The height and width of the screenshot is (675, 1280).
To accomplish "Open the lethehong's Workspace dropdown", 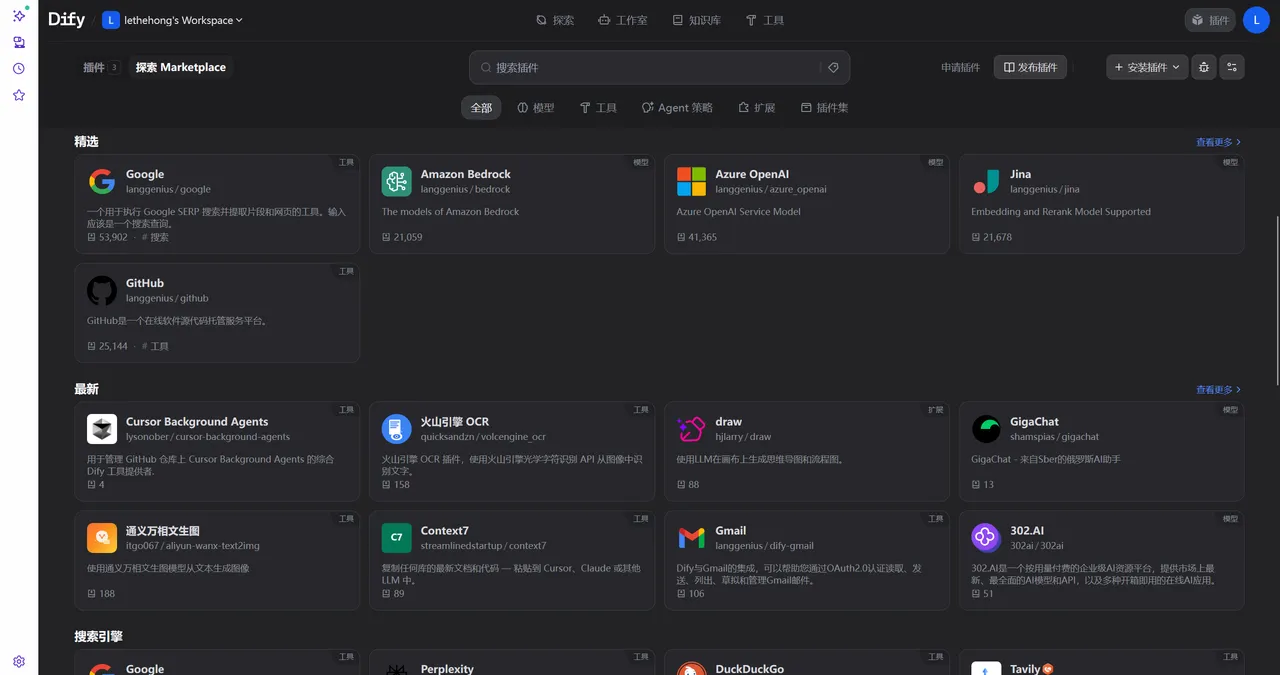I will coord(173,20).
